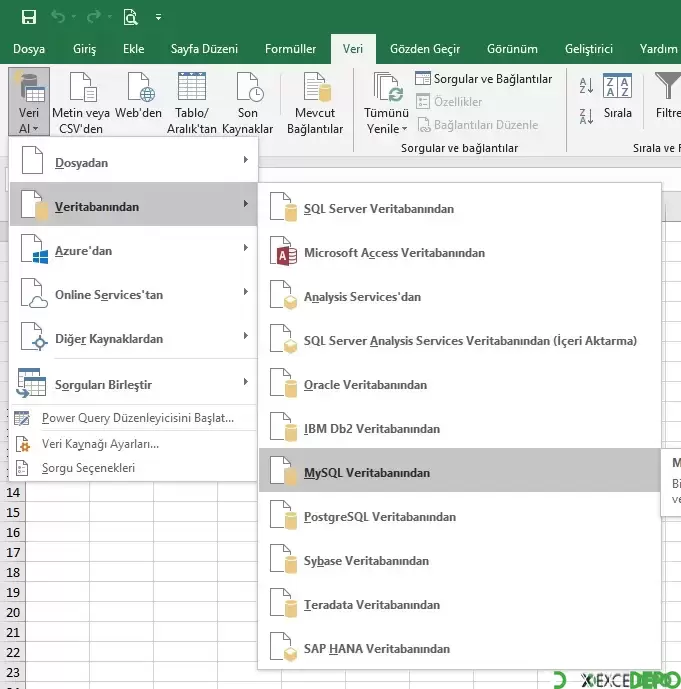681x689 pixels.
Task: Launch Power Query Düzenleyicisini Başlat
Action: [x=134, y=418]
